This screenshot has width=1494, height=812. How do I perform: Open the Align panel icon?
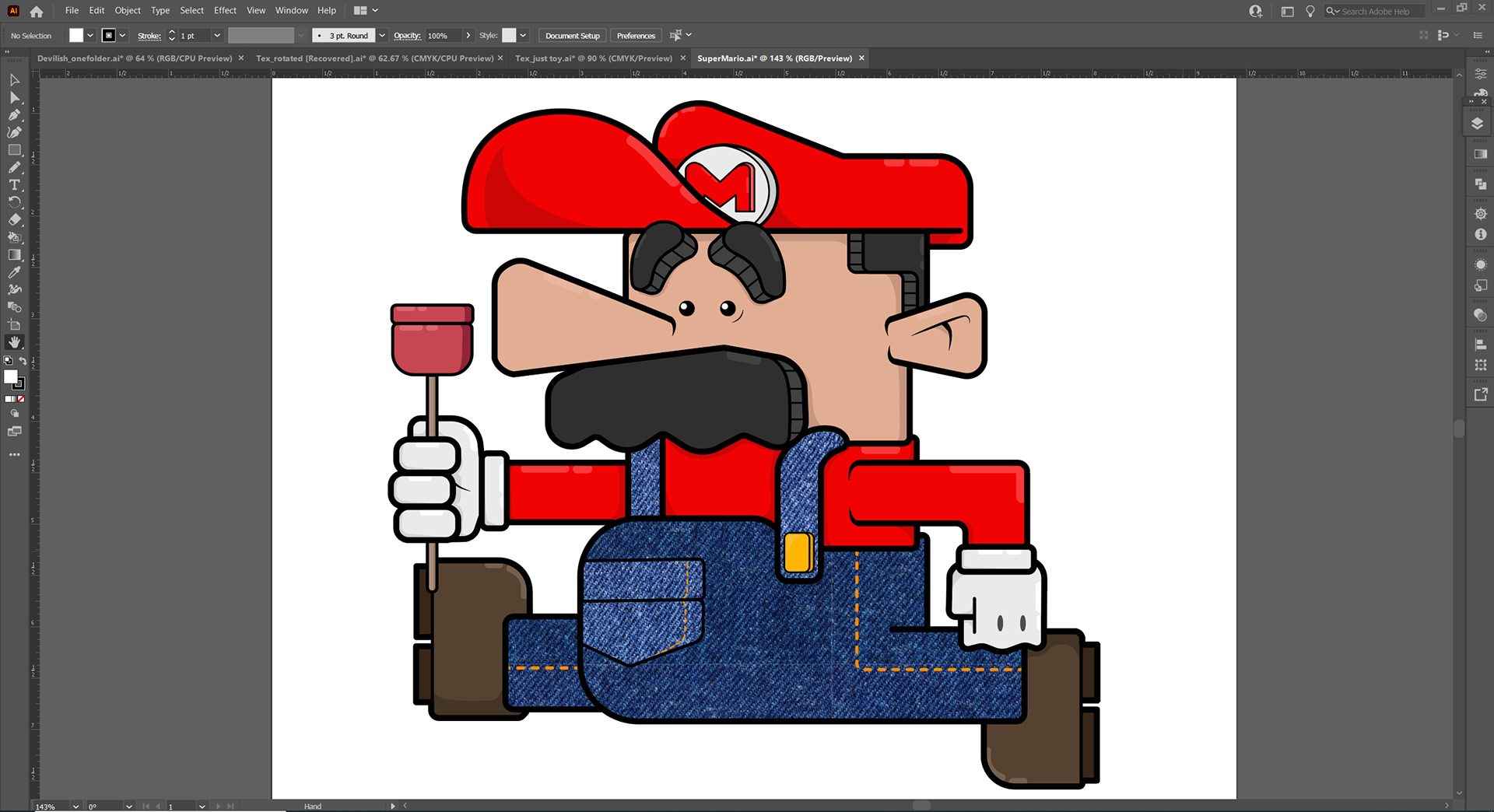[x=1480, y=344]
